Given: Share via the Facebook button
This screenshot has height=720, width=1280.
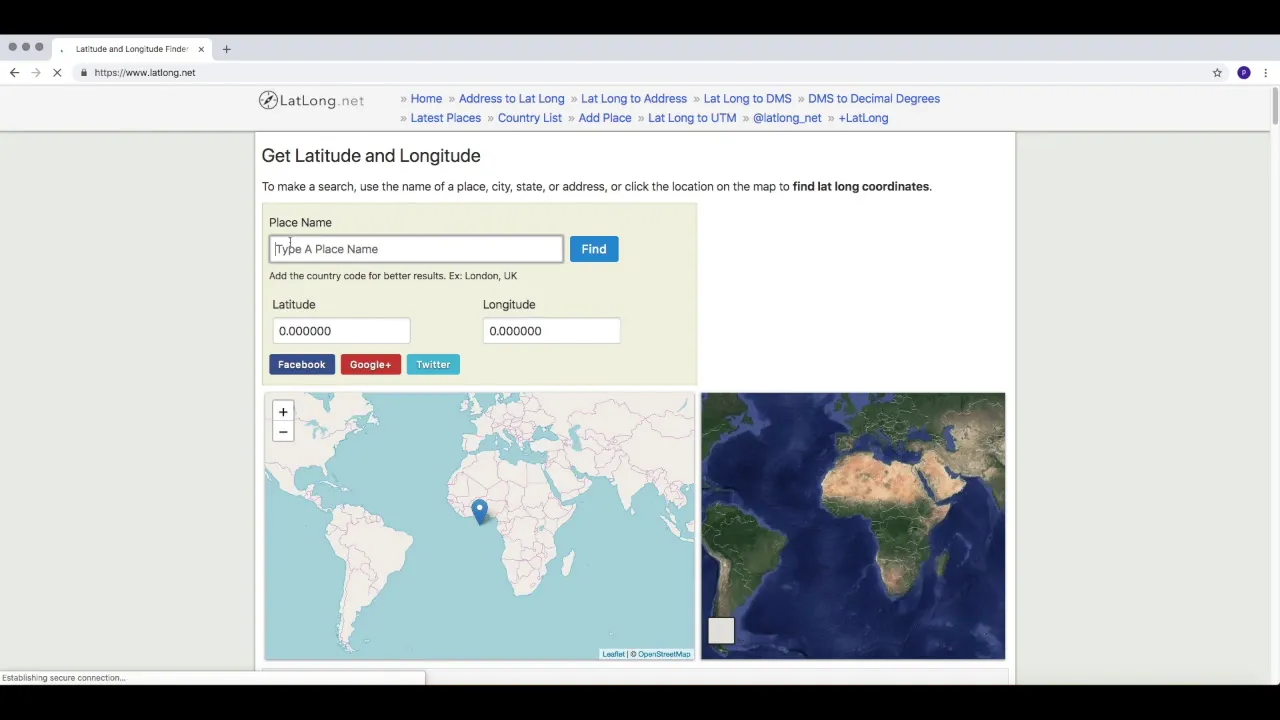Looking at the screenshot, I should click(x=302, y=365).
